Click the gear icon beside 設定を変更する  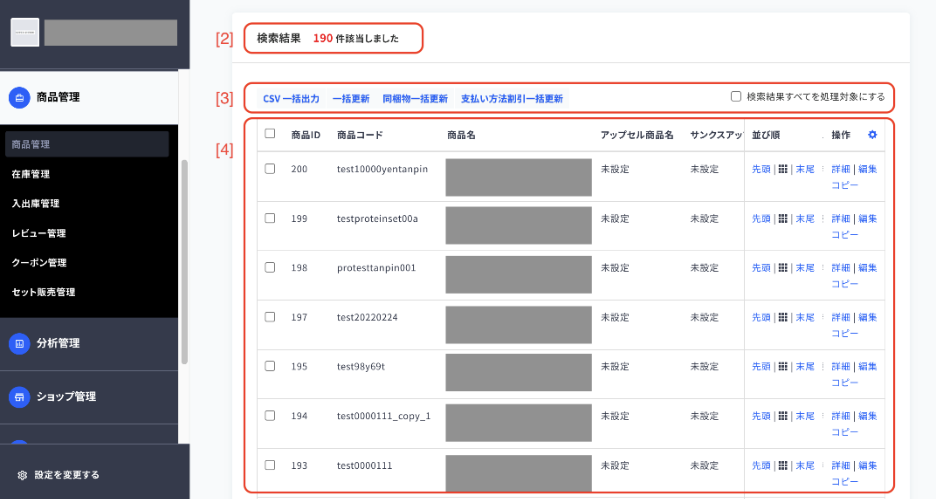tap(22, 477)
